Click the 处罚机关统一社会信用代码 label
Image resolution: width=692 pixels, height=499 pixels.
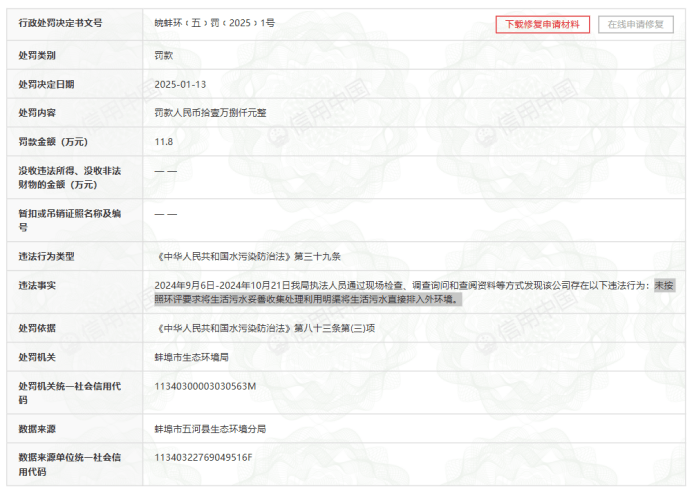[x=69, y=393]
